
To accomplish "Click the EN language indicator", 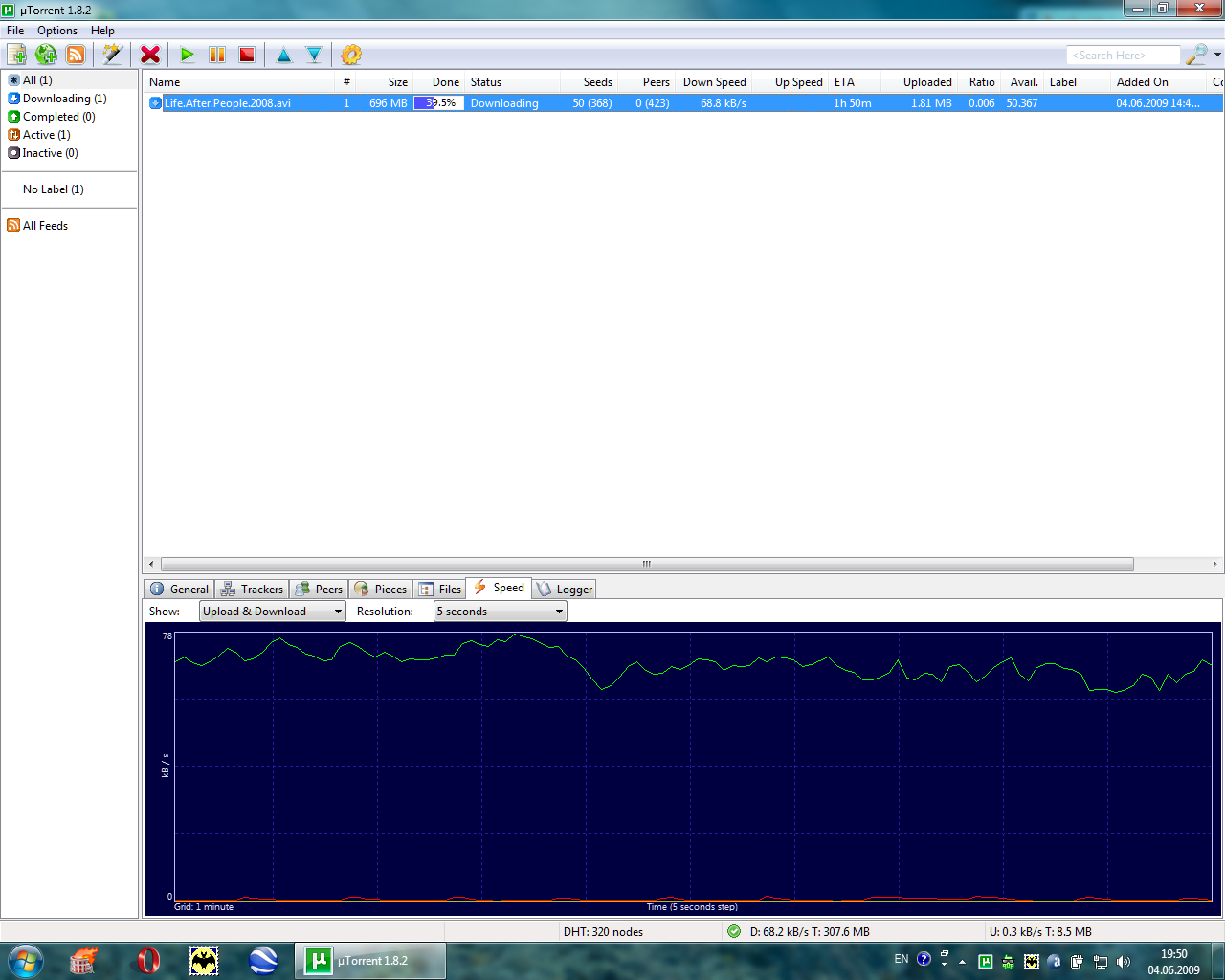I will pos(902,959).
